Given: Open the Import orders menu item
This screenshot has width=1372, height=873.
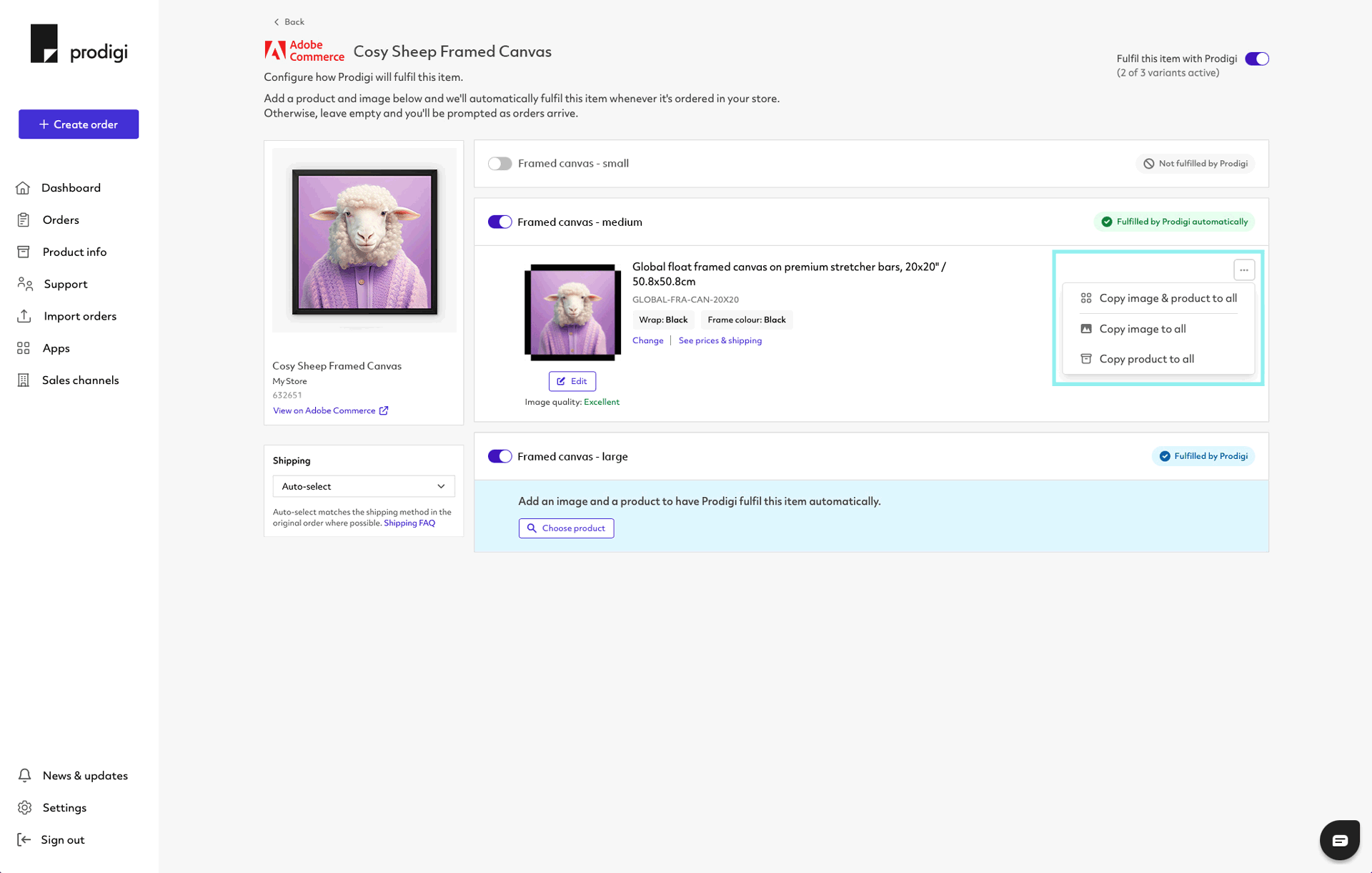Looking at the screenshot, I should (x=79, y=316).
